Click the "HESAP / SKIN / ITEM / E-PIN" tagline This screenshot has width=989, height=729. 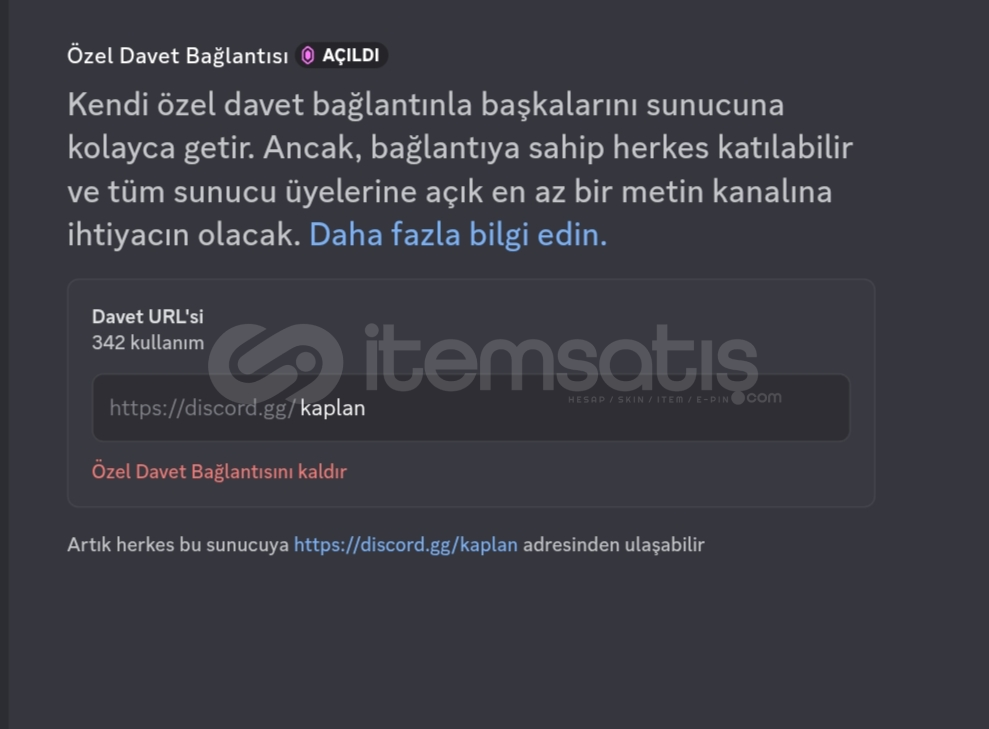click(648, 399)
